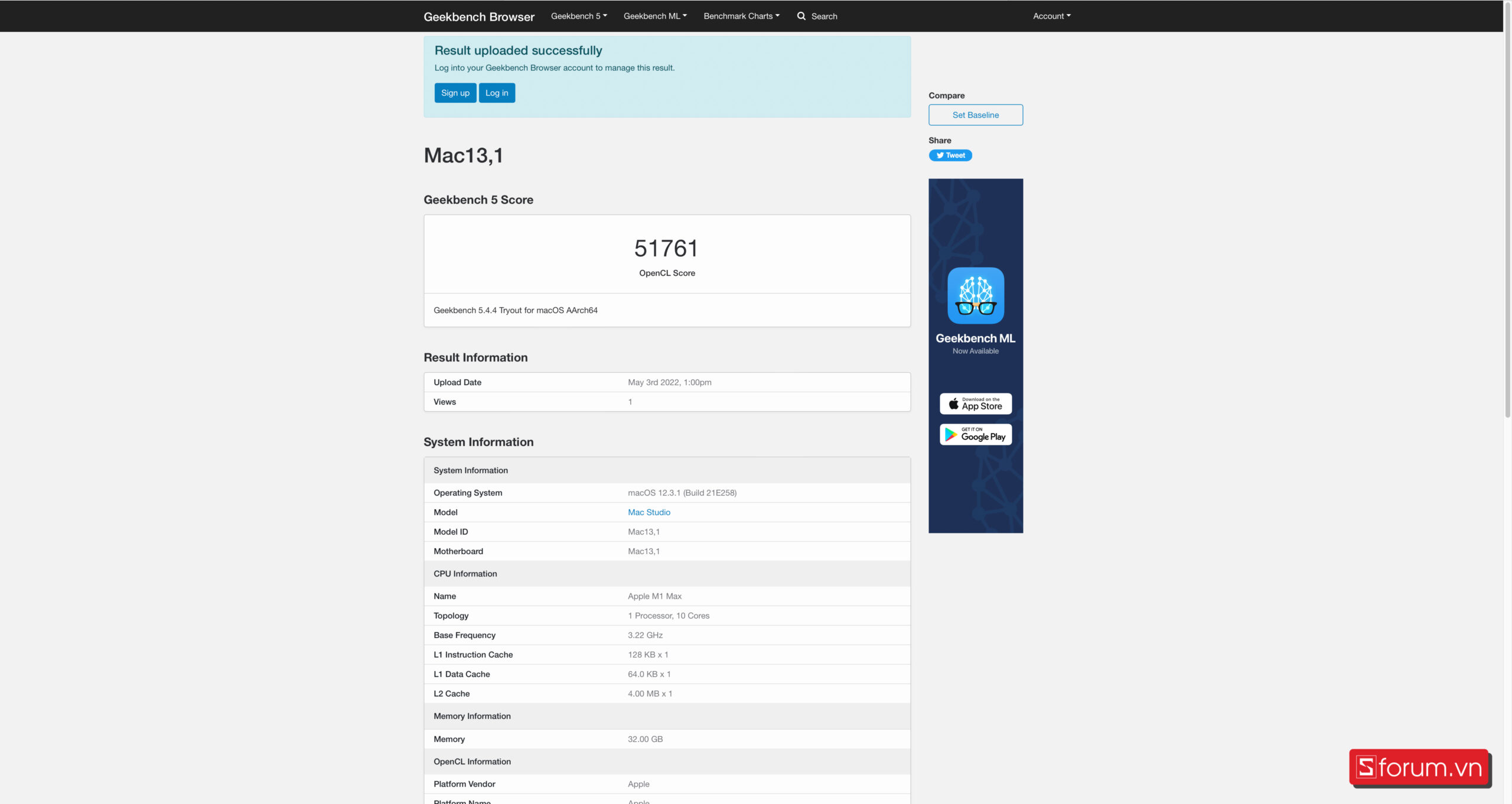Screen dimensions: 1512x804
Task: Select the macOS 12.3.1 (Build 21E258) value
Action: coord(682,493)
